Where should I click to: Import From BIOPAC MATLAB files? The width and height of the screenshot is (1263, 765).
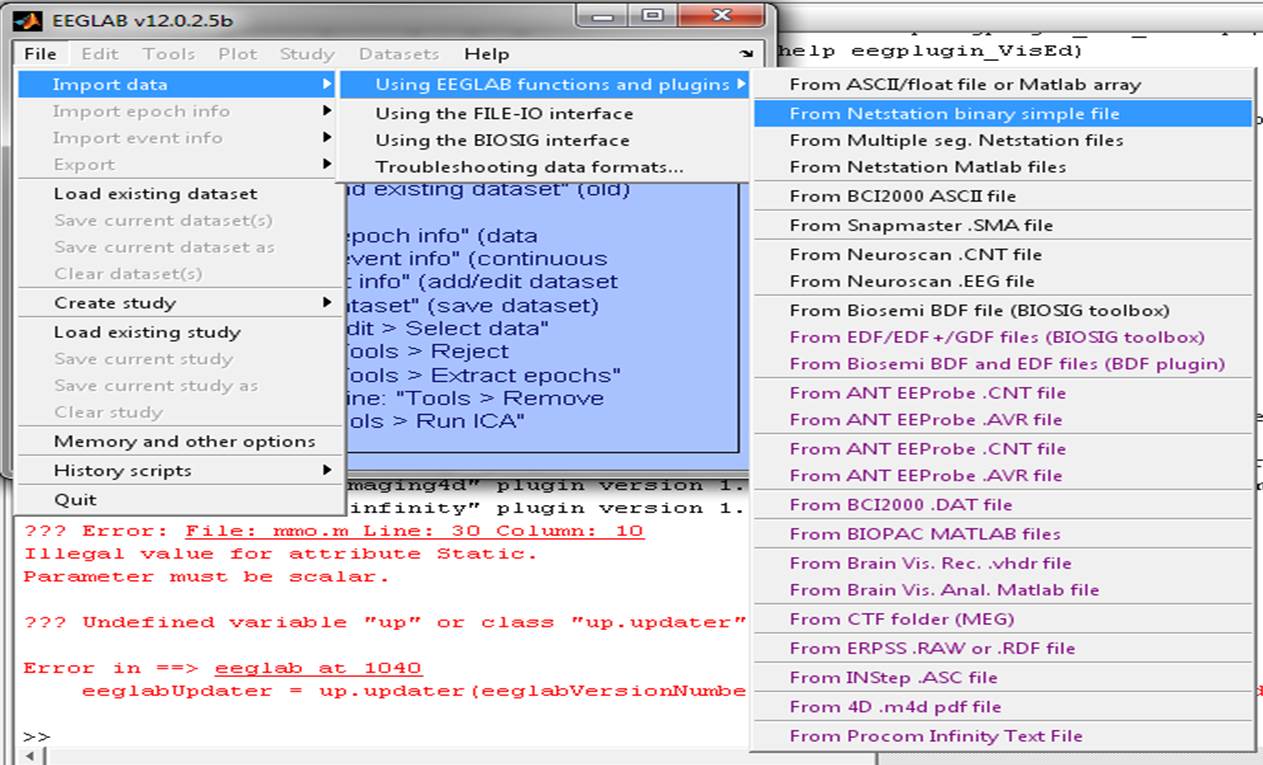coord(1003,534)
